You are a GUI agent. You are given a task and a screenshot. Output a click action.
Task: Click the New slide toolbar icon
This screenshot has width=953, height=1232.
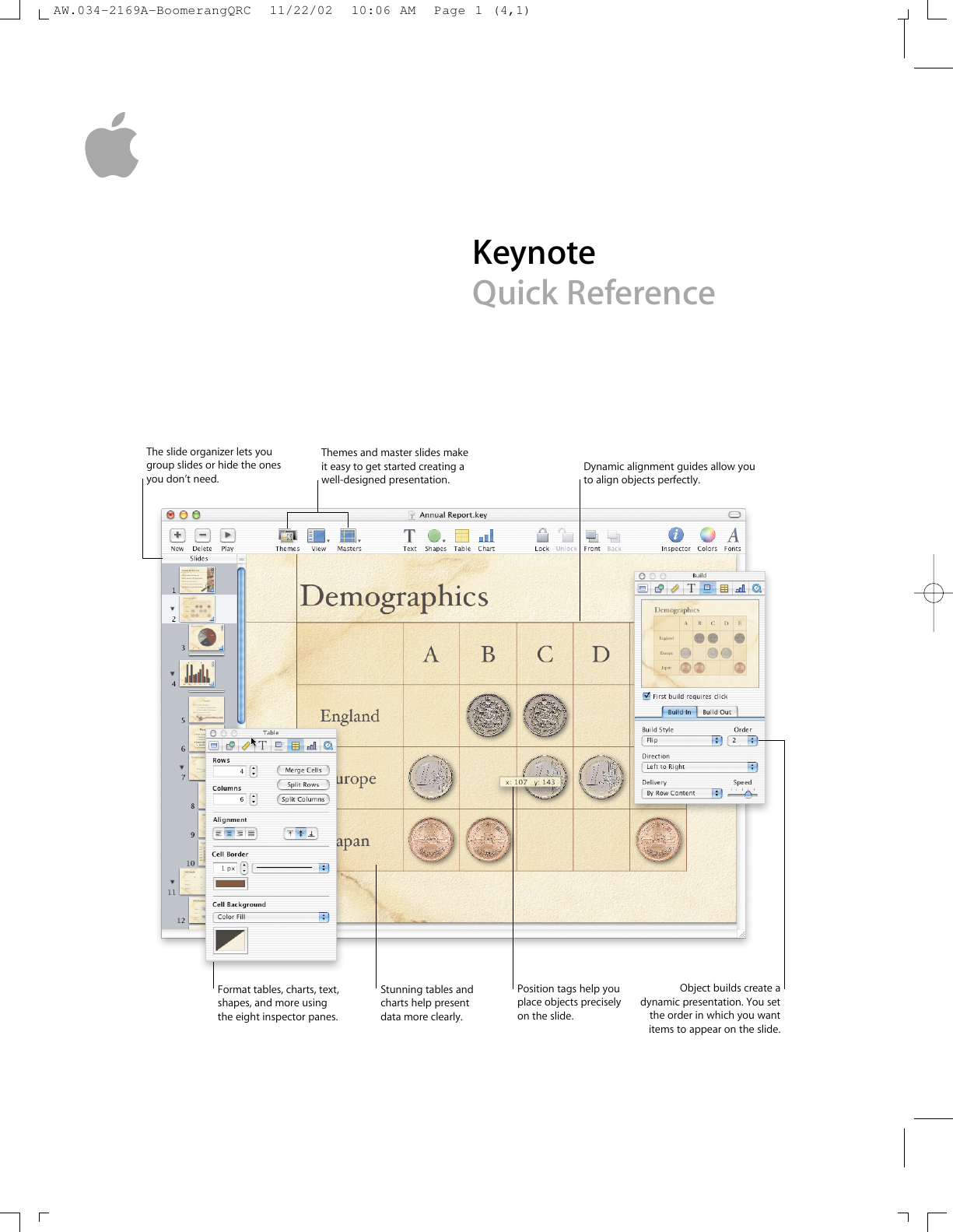[177, 535]
